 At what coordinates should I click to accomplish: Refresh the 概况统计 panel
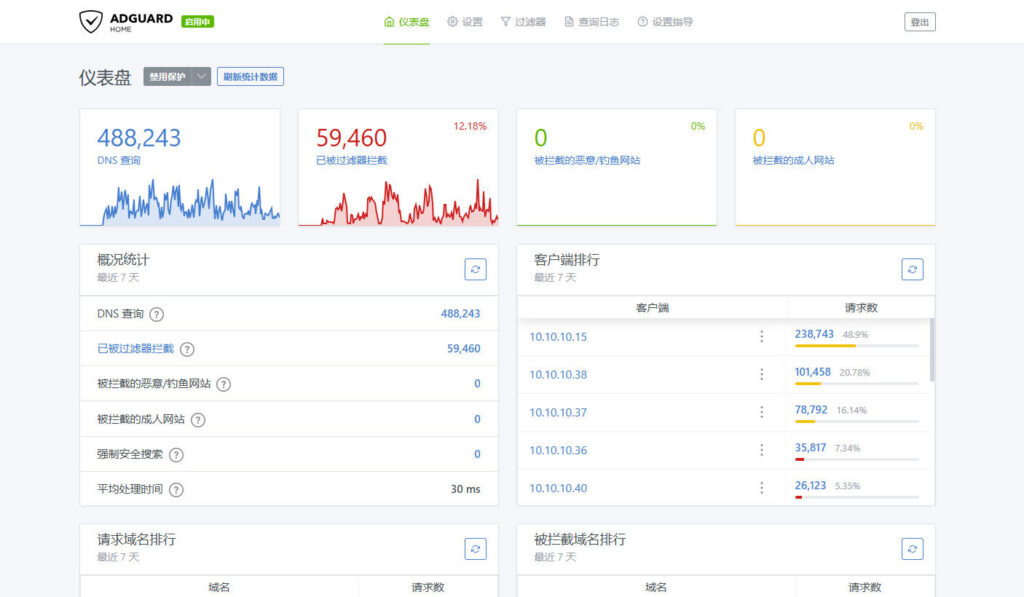click(x=475, y=269)
